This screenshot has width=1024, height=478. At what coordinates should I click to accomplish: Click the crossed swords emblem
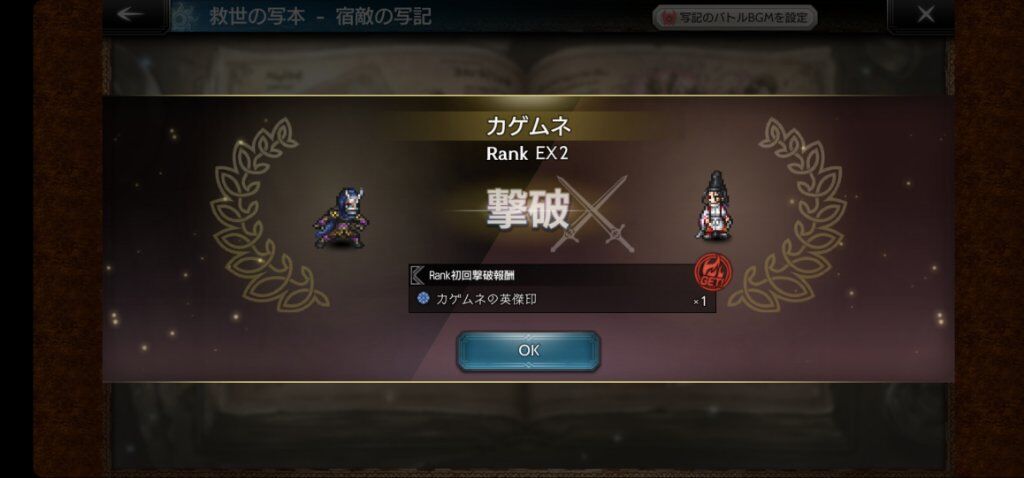591,214
